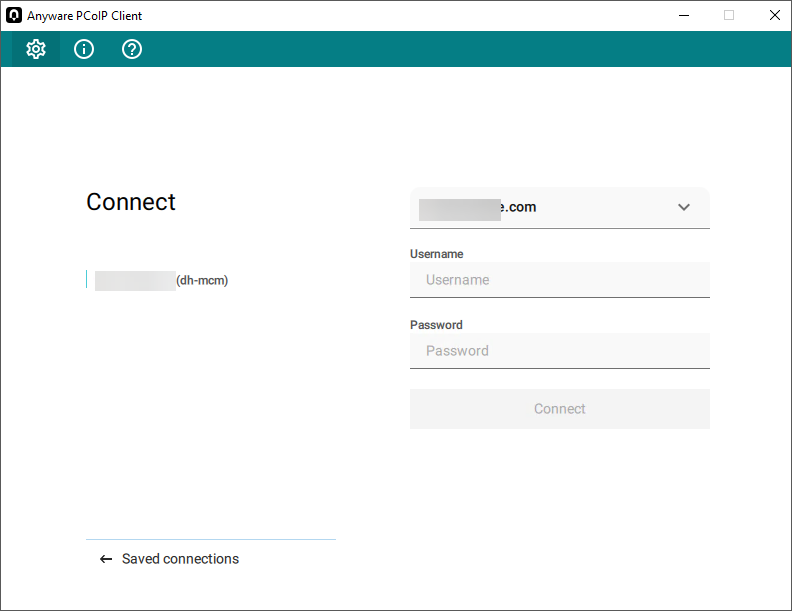The width and height of the screenshot is (792, 611).
Task: Click the Anyware PCoIP Client app logo
Action: tap(14, 15)
